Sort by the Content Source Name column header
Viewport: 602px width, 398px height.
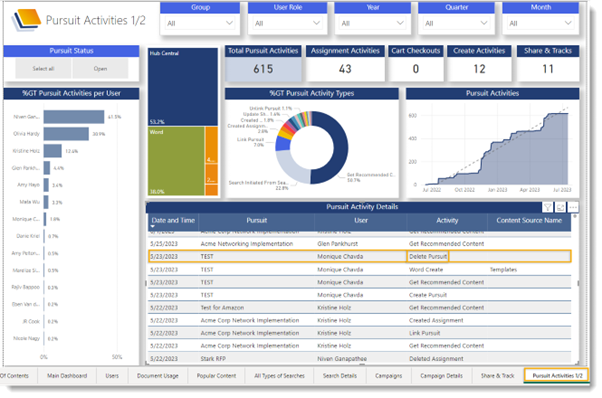(x=529, y=221)
